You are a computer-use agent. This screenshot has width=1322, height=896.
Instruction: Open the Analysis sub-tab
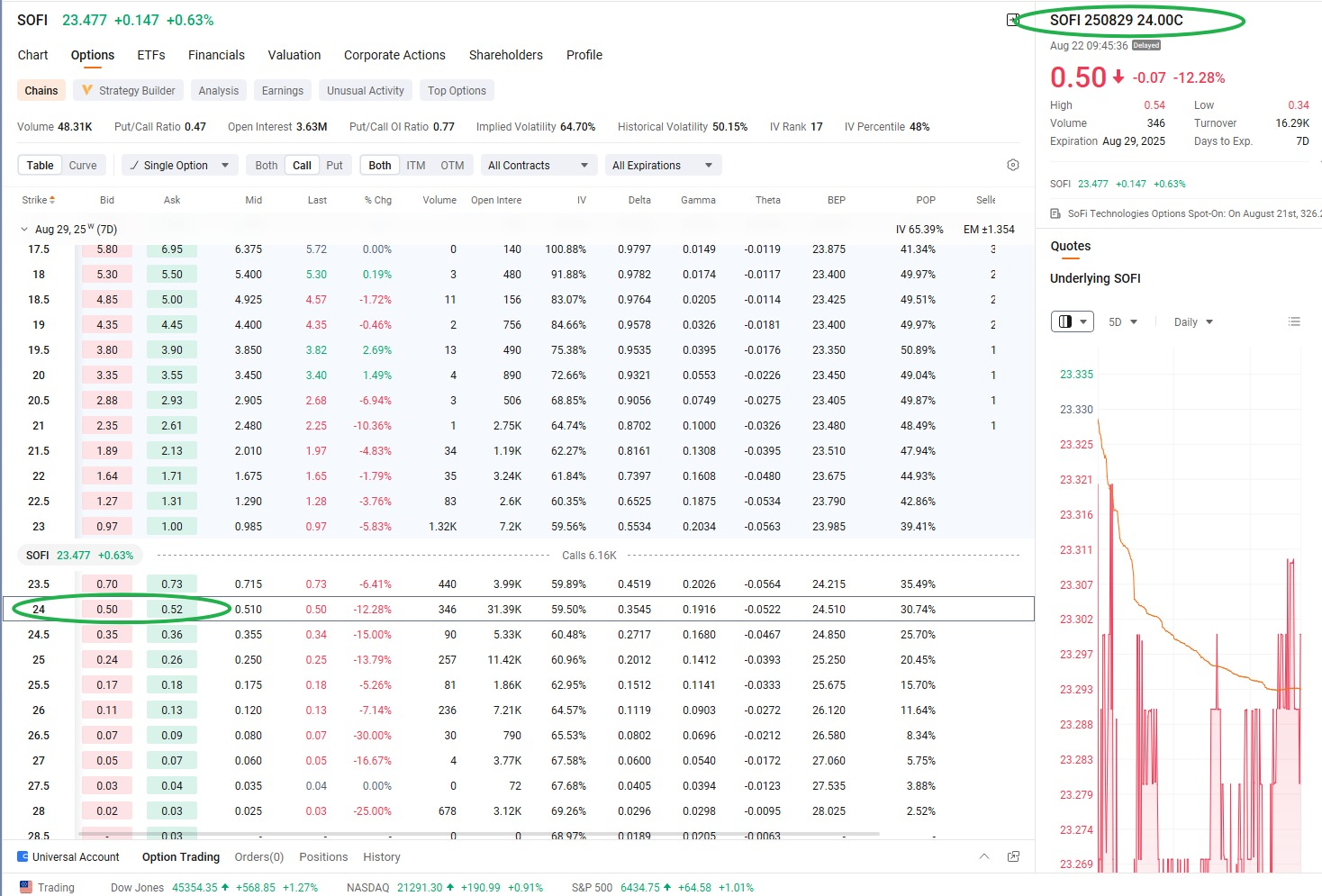pos(219,91)
